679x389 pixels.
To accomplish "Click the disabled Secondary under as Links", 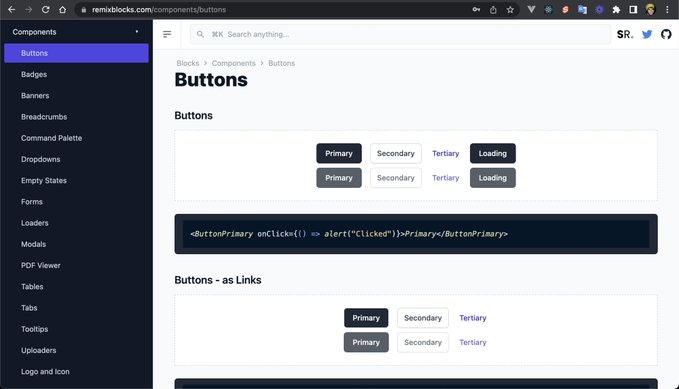I will (x=423, y=343).
